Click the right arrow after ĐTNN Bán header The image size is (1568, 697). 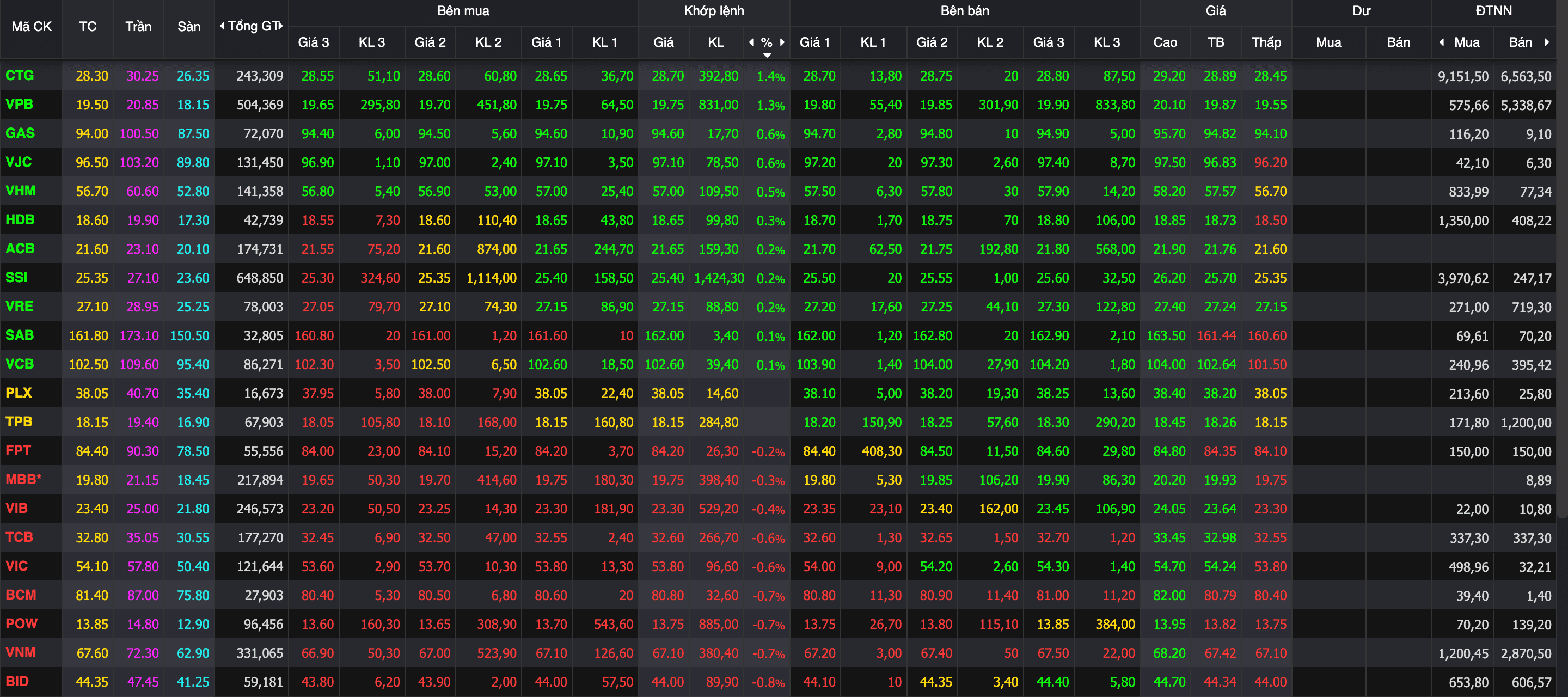[1547, 42]
